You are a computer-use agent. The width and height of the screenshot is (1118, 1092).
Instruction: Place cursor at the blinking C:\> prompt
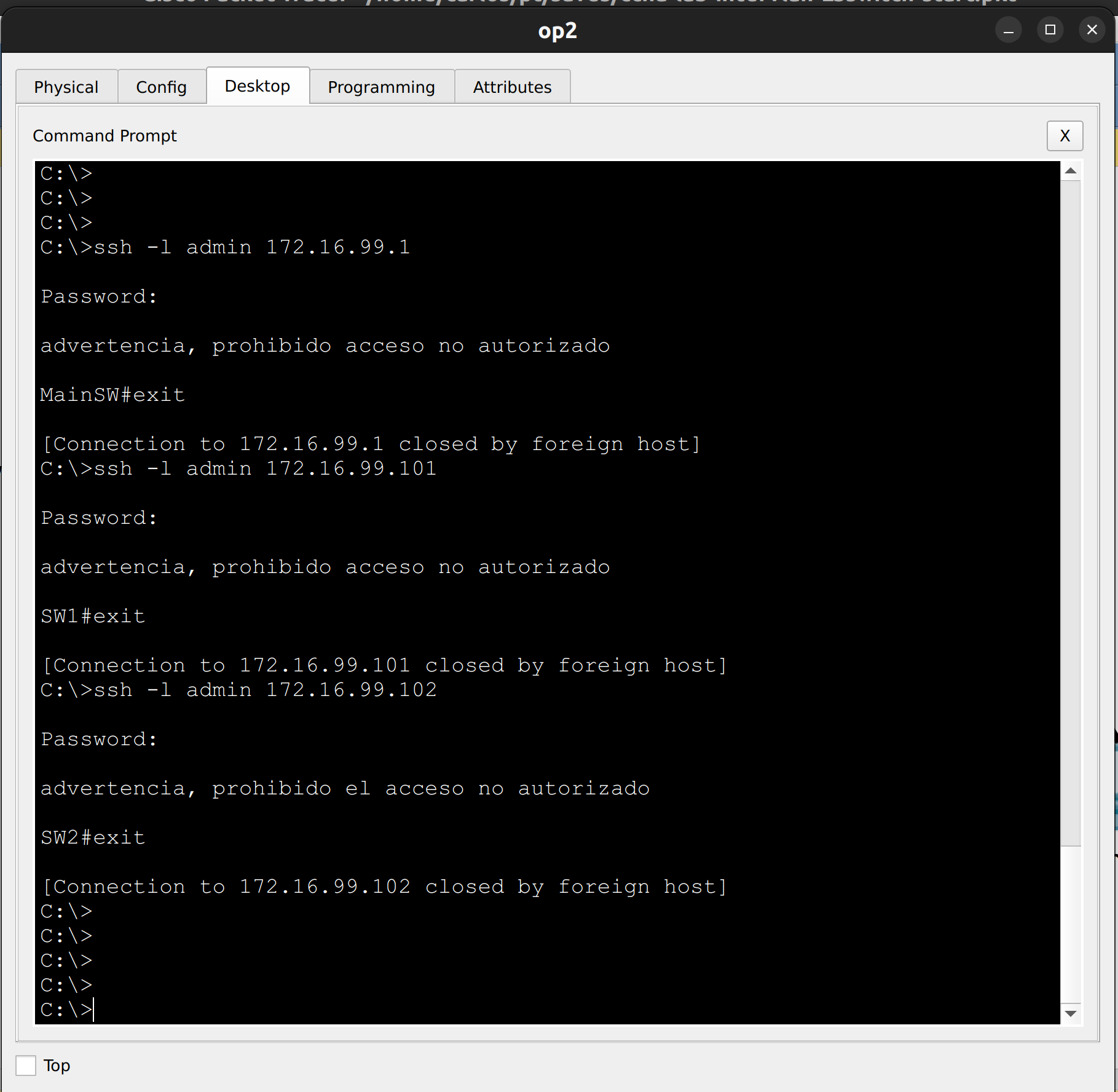92,1009
